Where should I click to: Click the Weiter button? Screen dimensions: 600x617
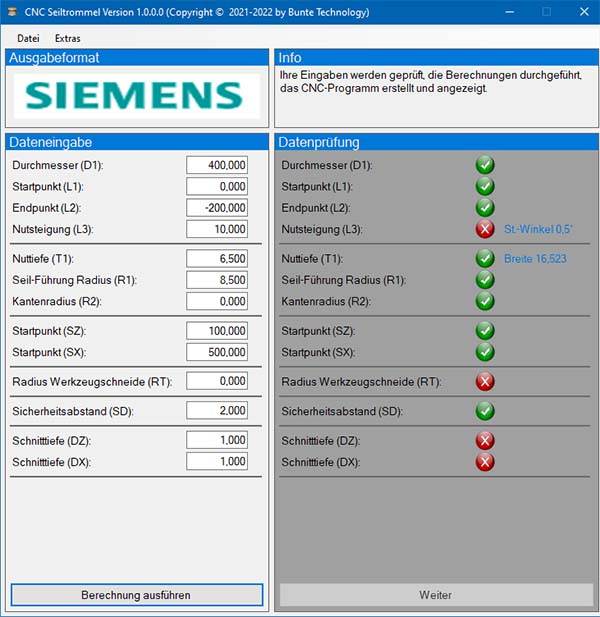[436, 595]
